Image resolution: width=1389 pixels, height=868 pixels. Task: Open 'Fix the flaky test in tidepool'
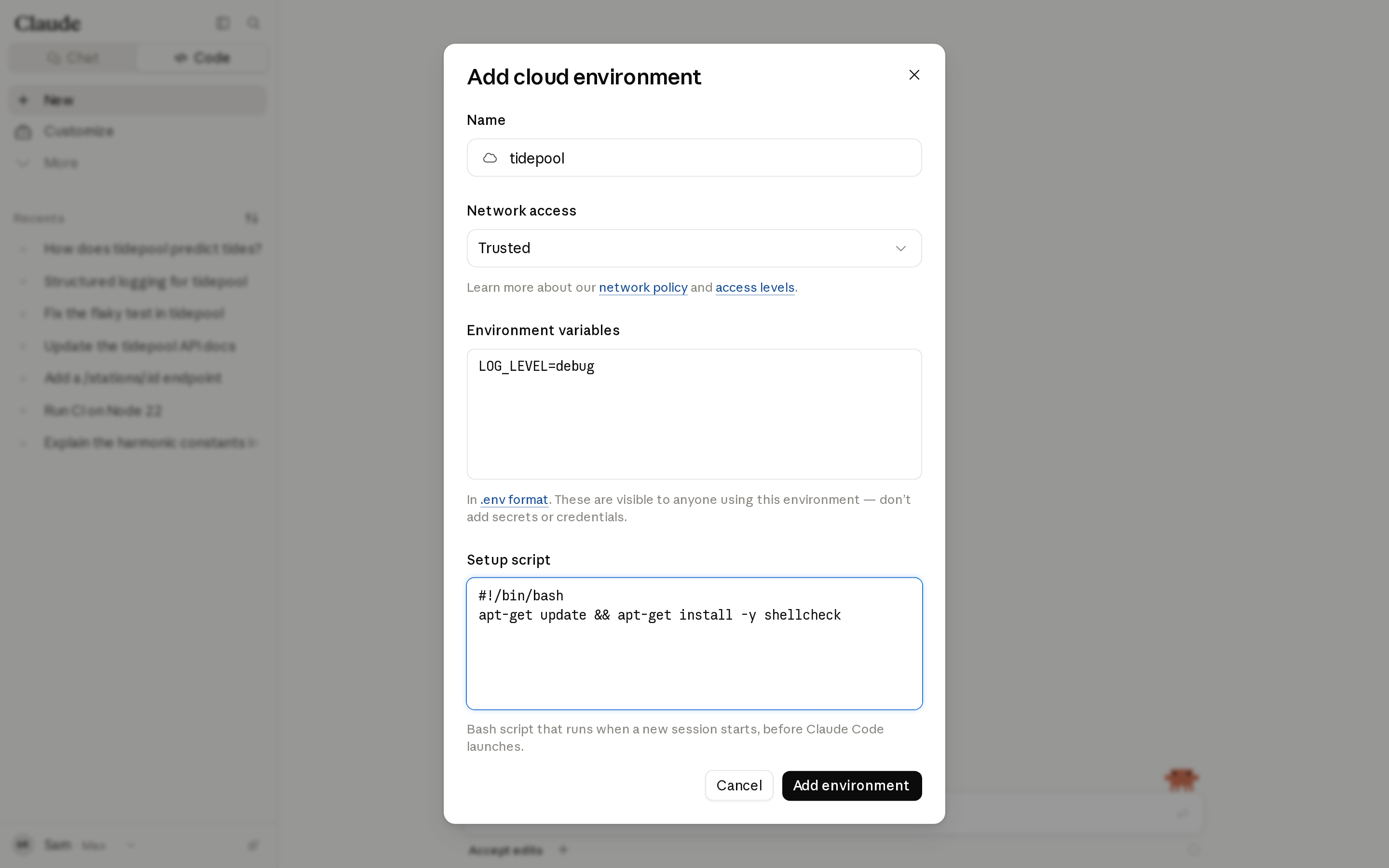pyautogui.click(x=138, y=313)
